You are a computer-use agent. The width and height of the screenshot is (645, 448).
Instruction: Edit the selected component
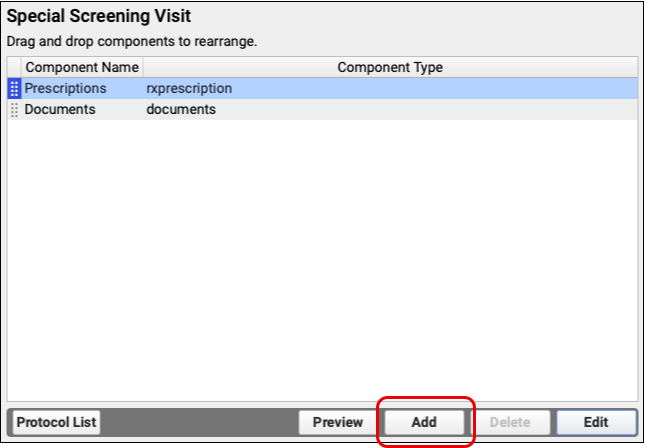click(596, 422)
